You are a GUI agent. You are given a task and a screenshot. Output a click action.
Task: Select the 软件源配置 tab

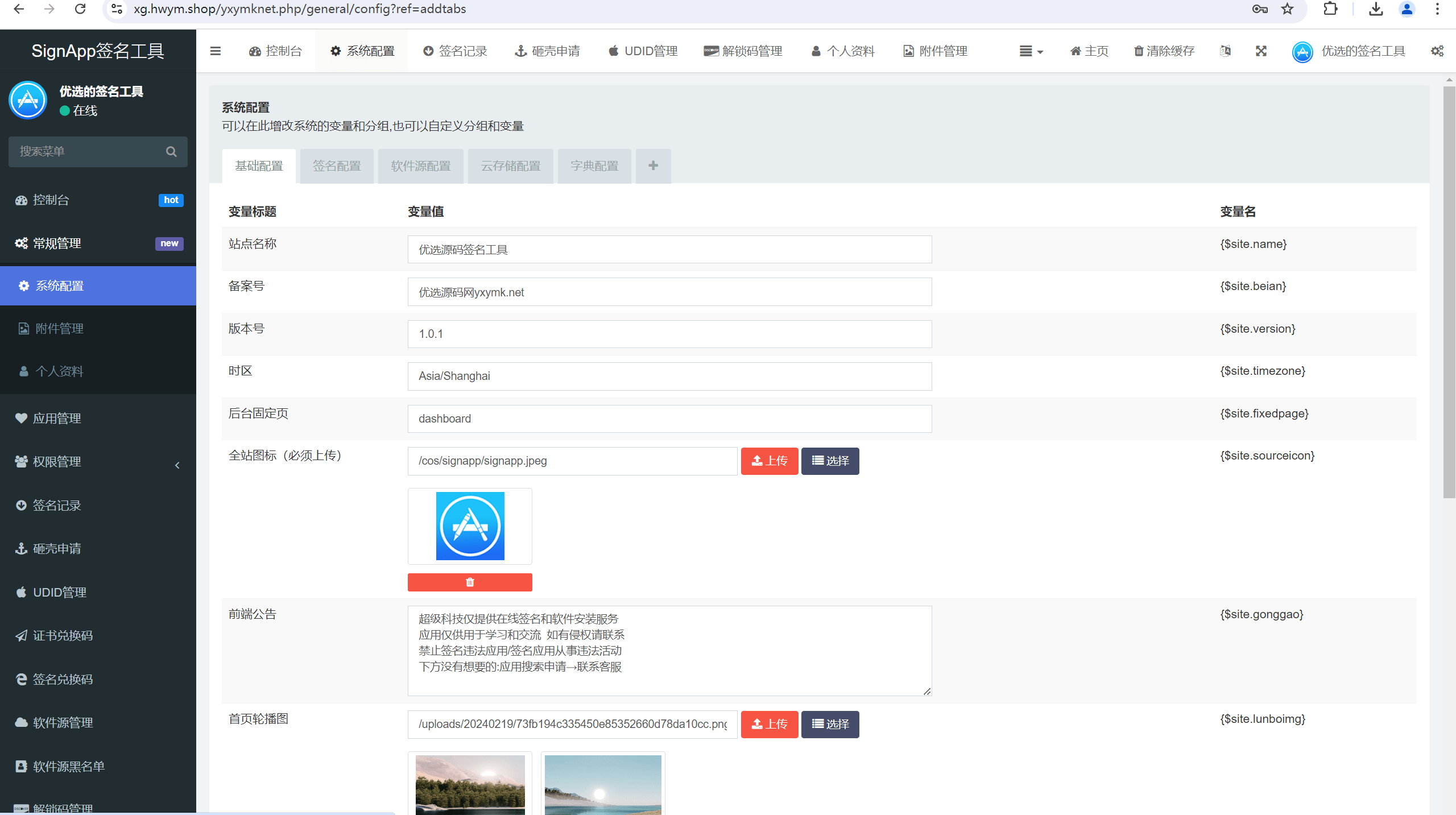421,166
